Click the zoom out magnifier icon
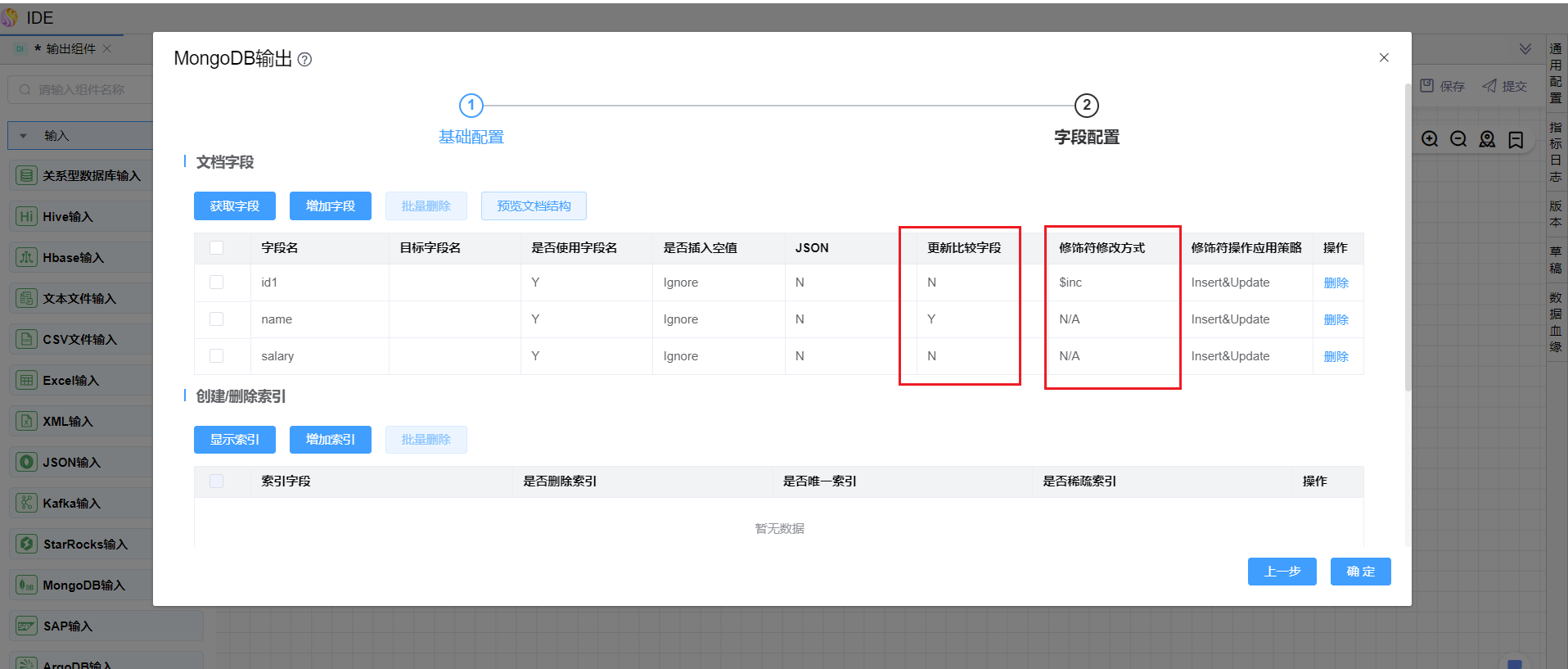The height and width of the screenshot is (669, 1568). pyautogui.click(x=1458, y=139)
